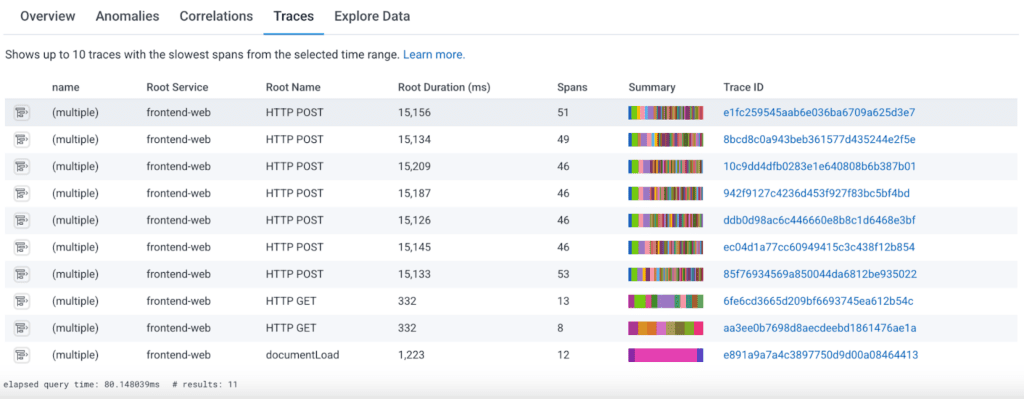Open the Explore Data tab
Image resolution: width=1024 pixels, height=399 pixels.
[x=372, y=16]
